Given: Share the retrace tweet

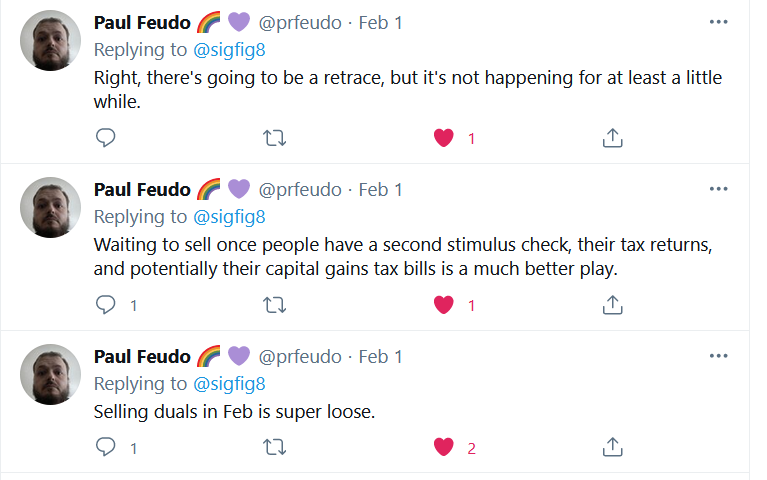Looking at the screenshot, I should point(613,138).
